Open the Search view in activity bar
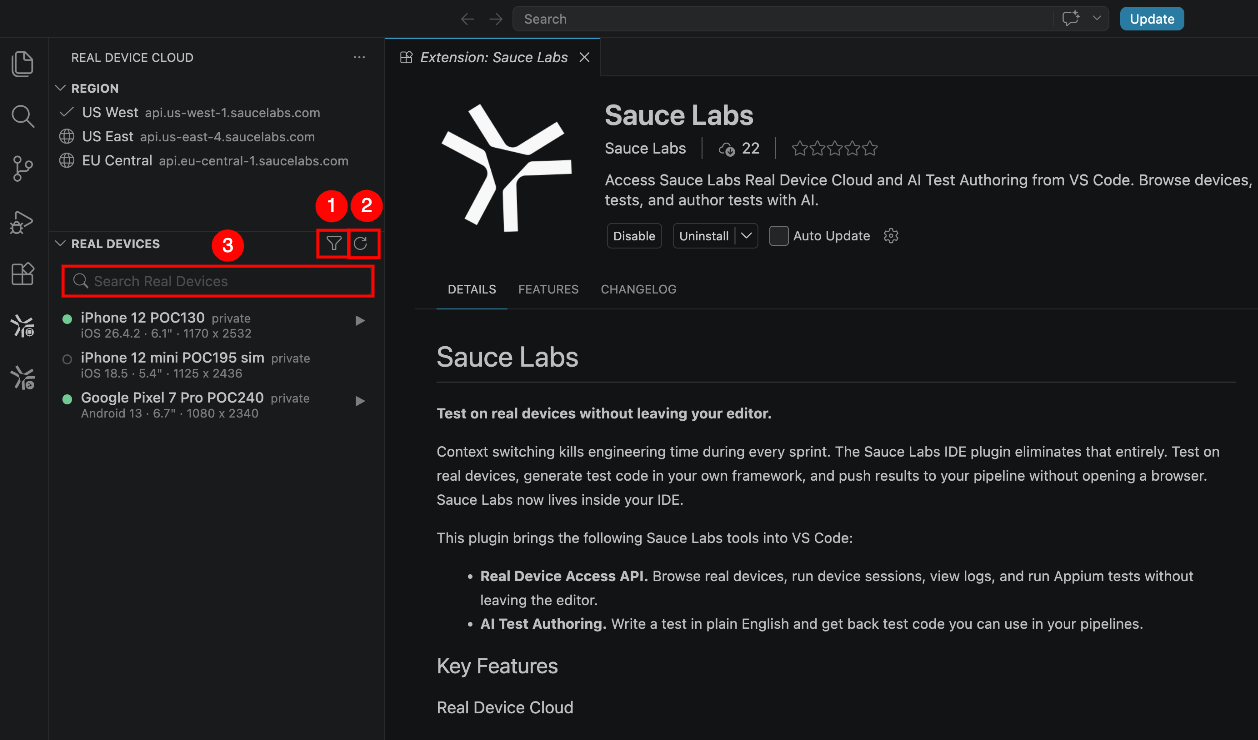The width and height of the screenshot is (1258, 740). pos(22,116)
